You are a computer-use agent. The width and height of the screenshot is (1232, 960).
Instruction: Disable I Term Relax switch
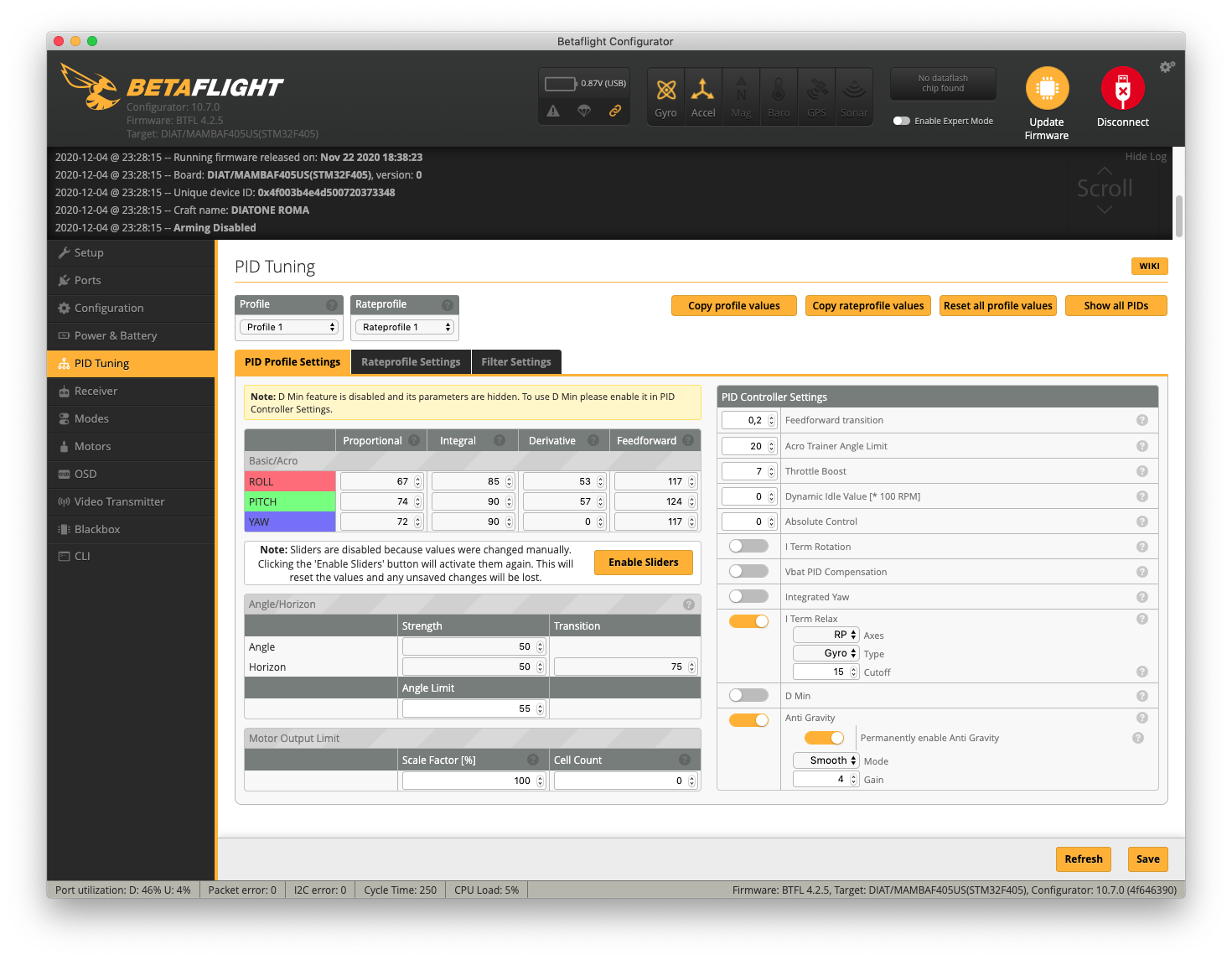click(x=748, y=621)
